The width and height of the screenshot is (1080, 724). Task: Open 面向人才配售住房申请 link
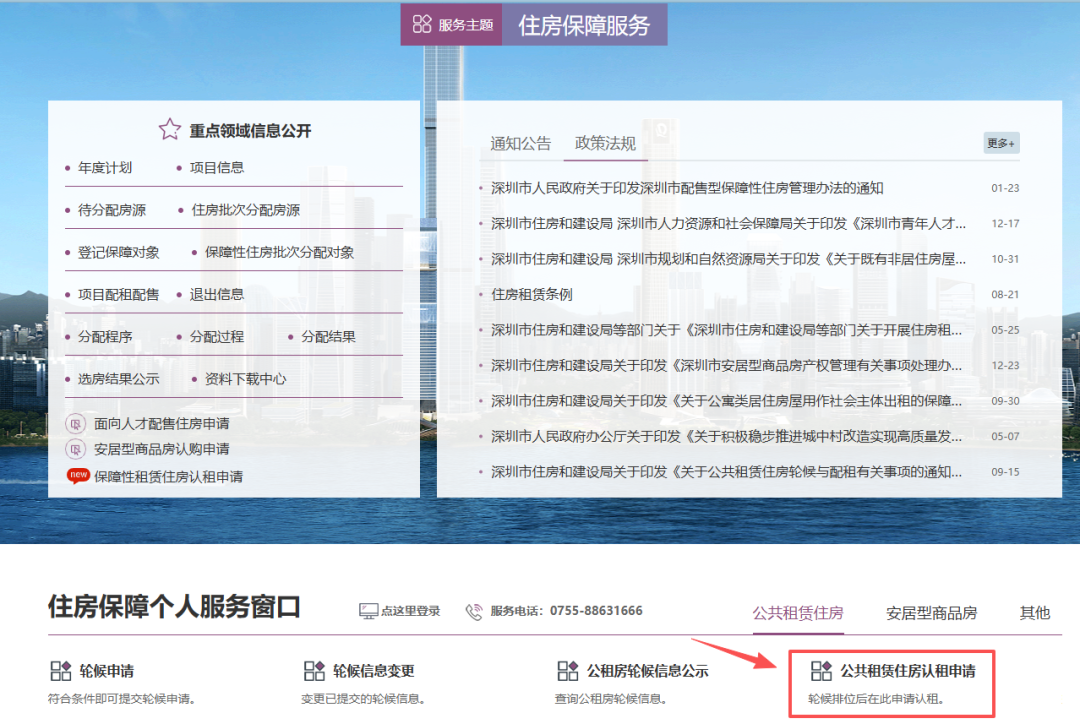pos(162,424)
